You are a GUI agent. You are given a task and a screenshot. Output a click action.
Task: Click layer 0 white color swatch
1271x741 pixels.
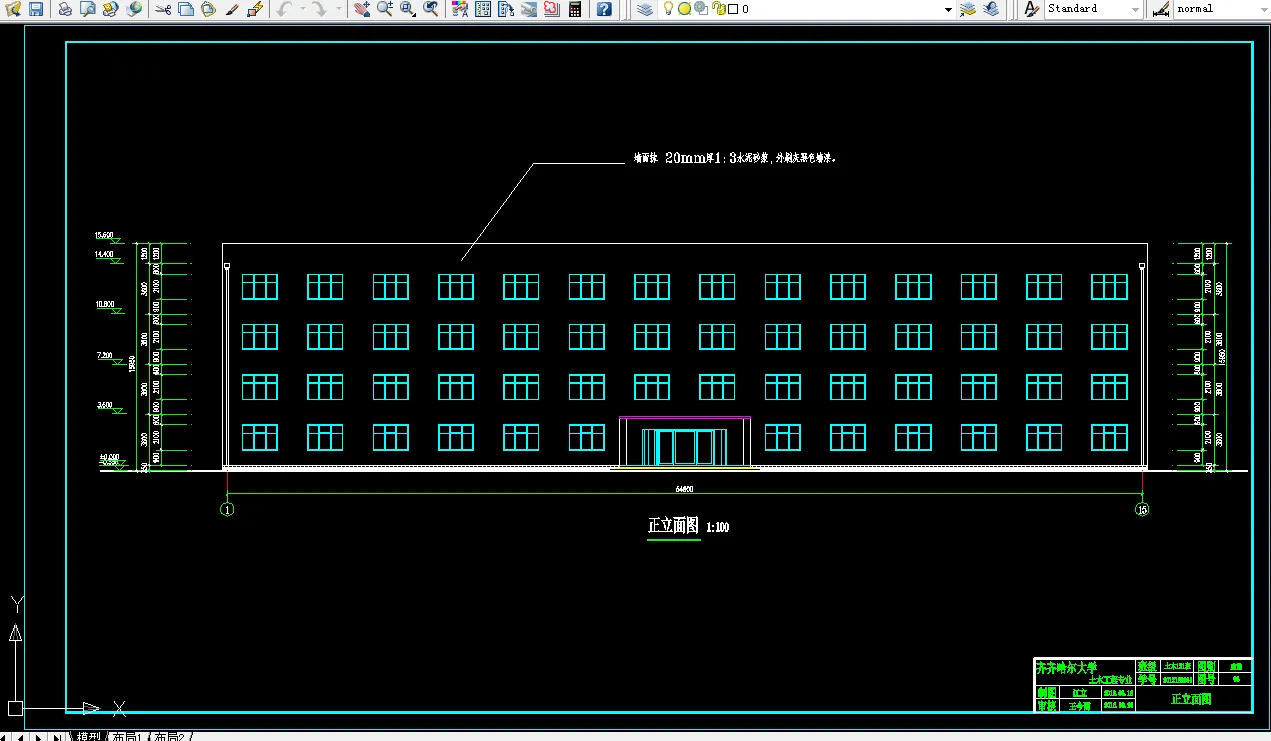(733, 9)
